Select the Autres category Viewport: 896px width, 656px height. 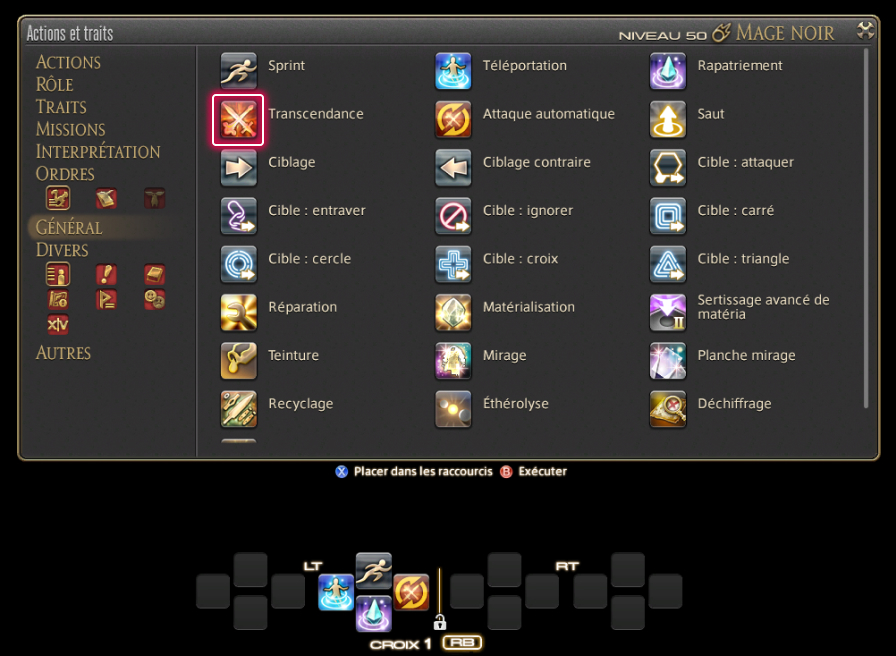point(63,353)
